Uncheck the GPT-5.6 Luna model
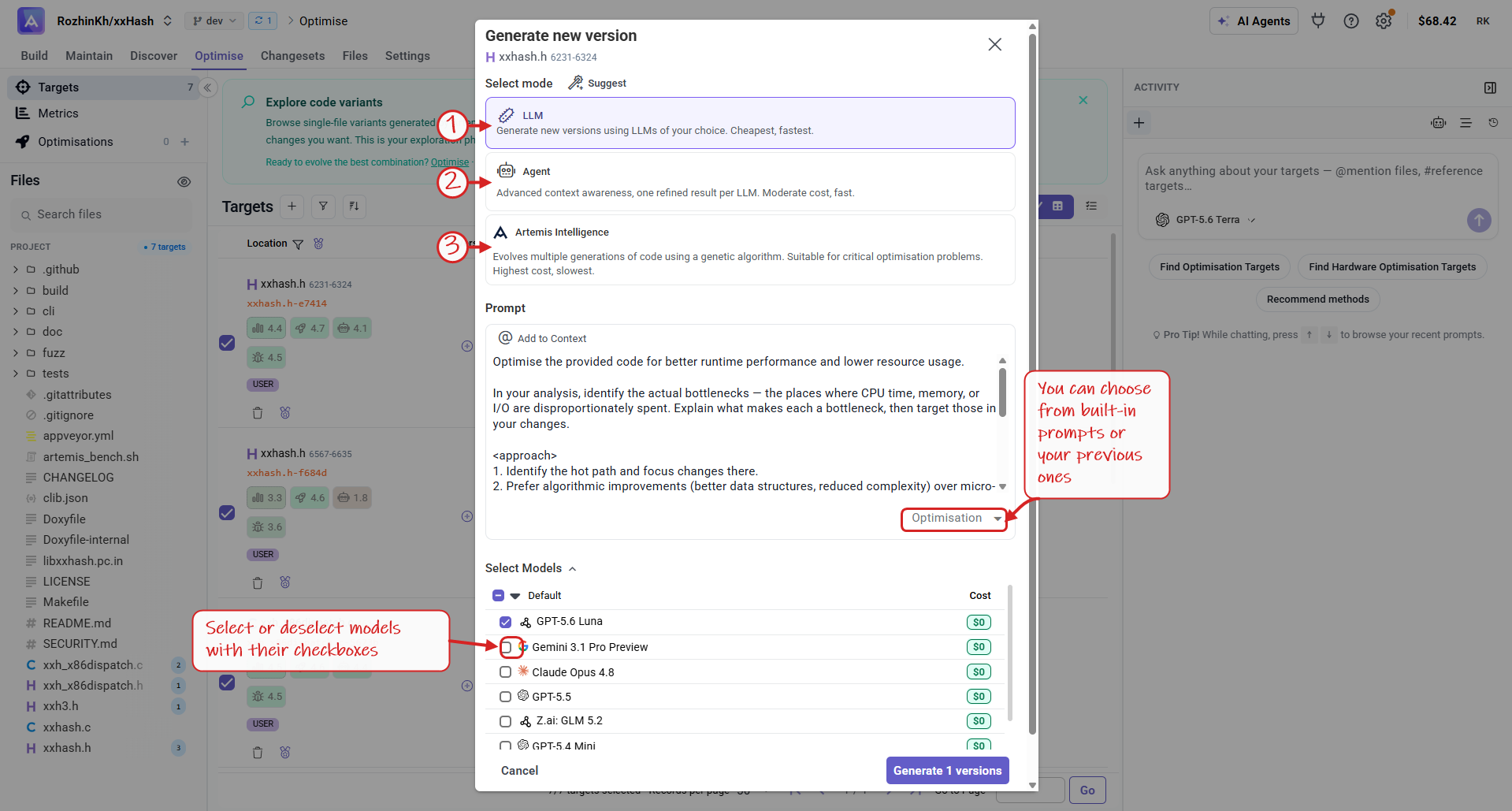This screenshot has width=1512, height=811. tap(505, 622)
